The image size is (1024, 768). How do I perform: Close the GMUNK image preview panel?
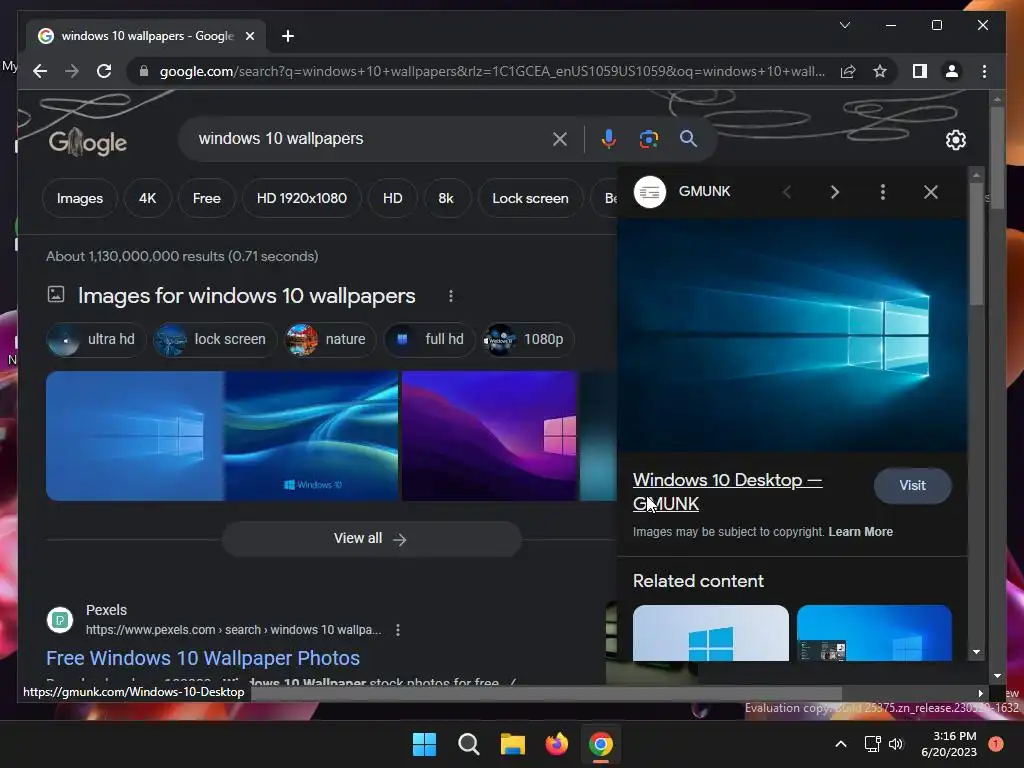click(931, 192)
